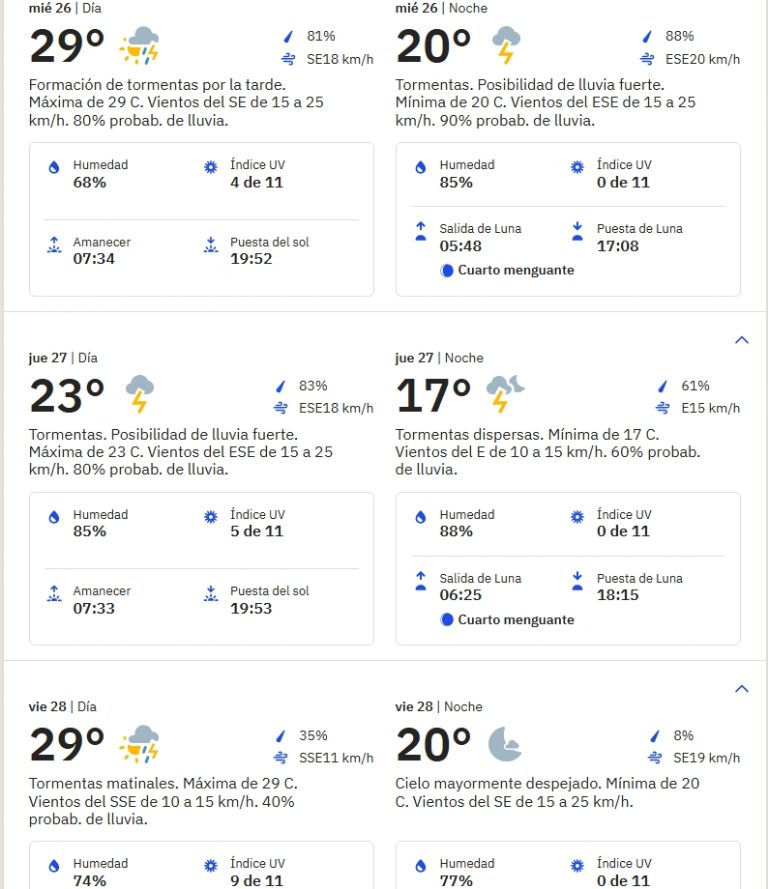
Task: Click the night storm icon for jue 27 Noche
Action: pyautogui.click(x=505, y=394)
